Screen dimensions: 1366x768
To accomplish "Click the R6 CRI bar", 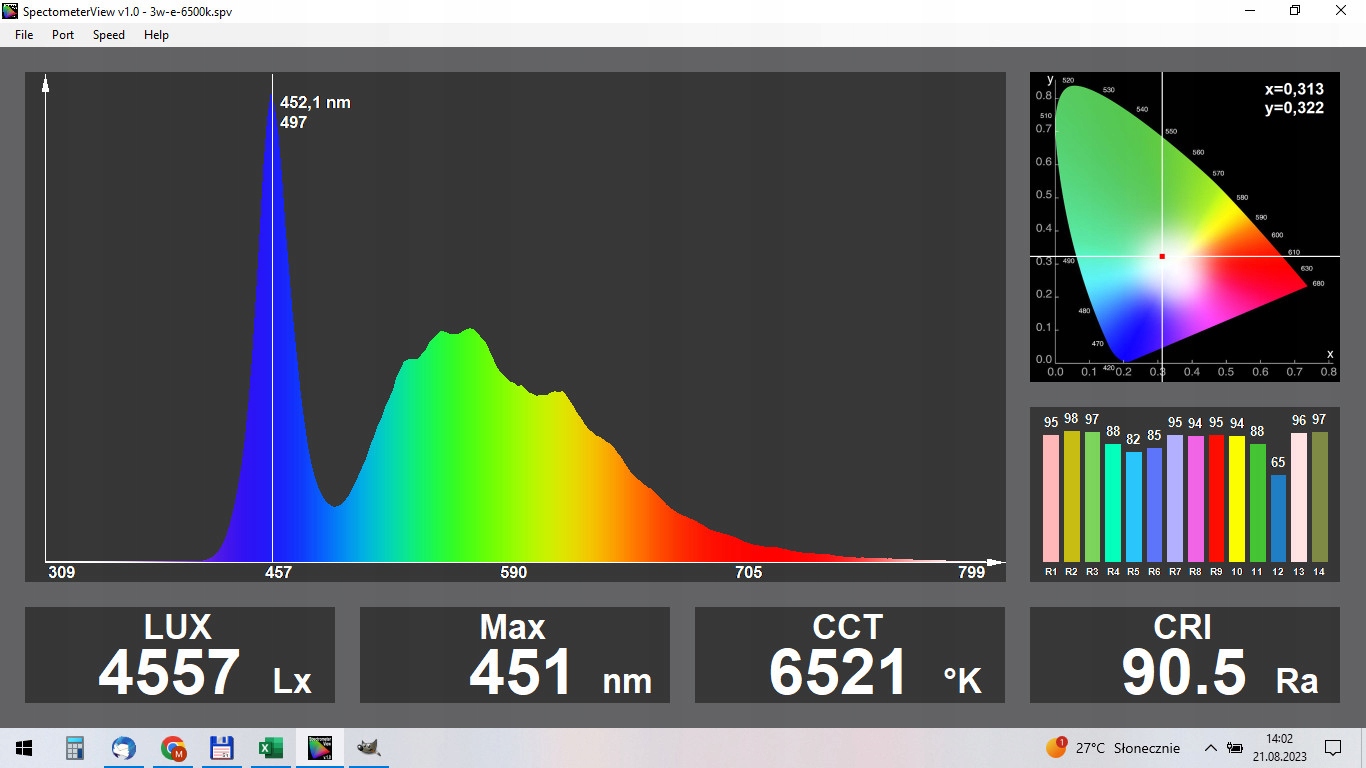I will pos(1155,505).
